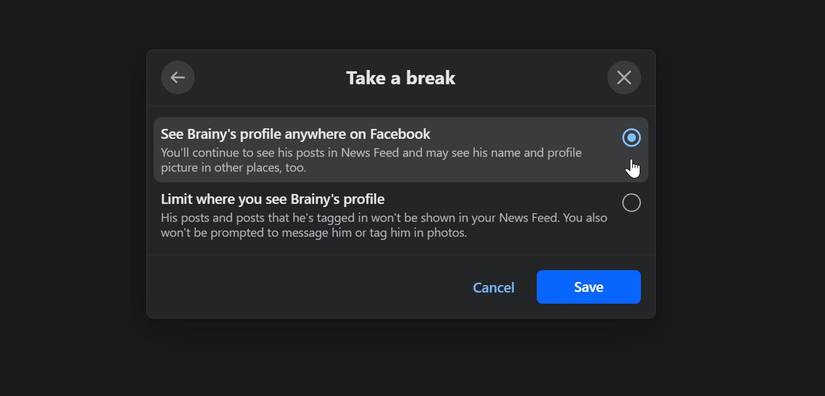Select the 'Limit where you see' radio button
The height and width of the screenshot is (396, 825).
tap(631, 203)
